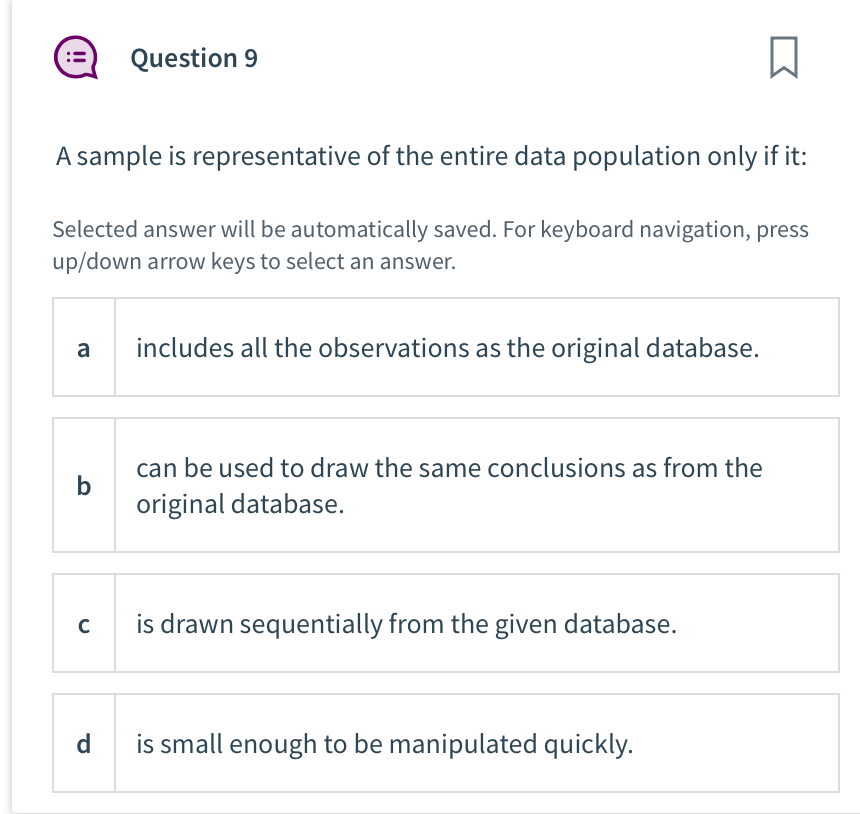Click the answer mentioning all observations included
Screen dimensions: 860x814
click(x=448, y=347)
